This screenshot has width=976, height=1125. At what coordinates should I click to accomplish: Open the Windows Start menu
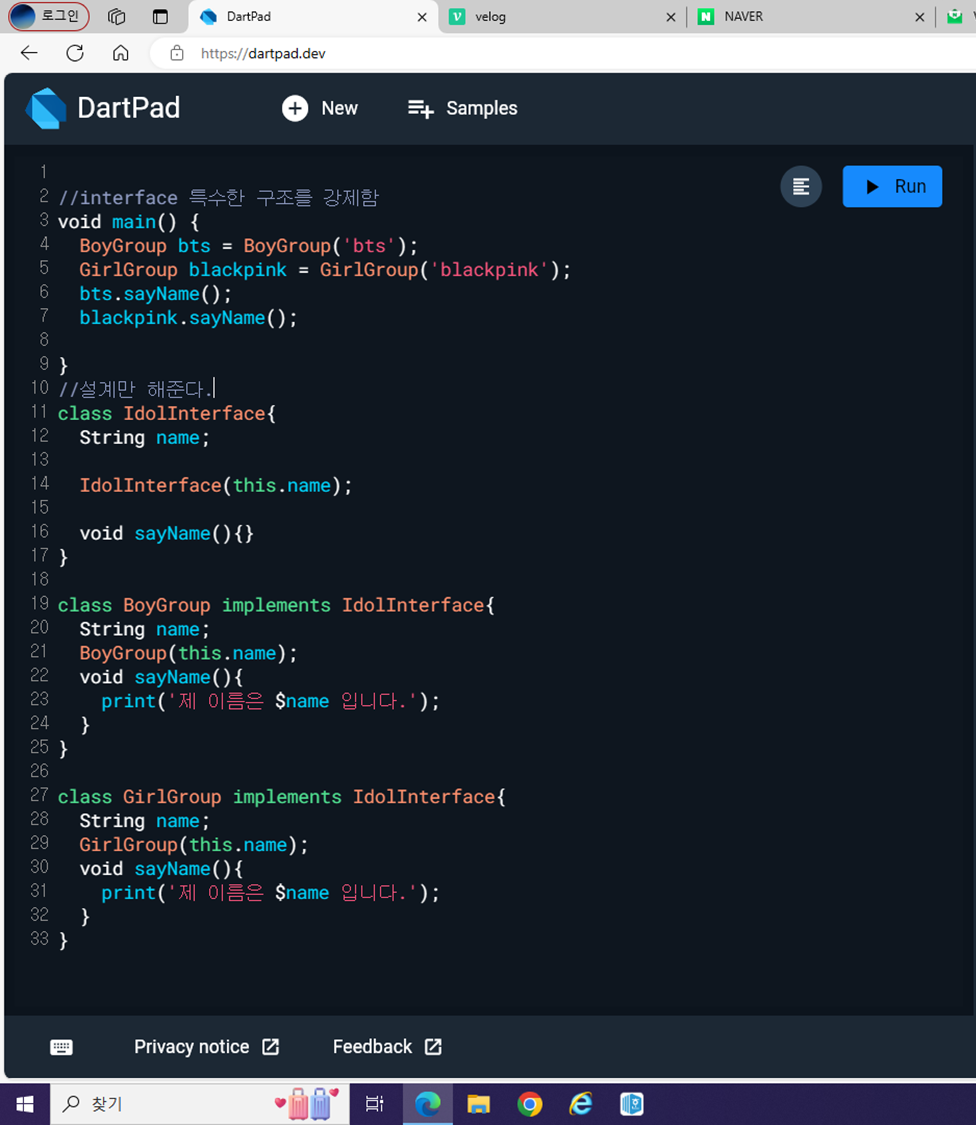(24, 1104)
